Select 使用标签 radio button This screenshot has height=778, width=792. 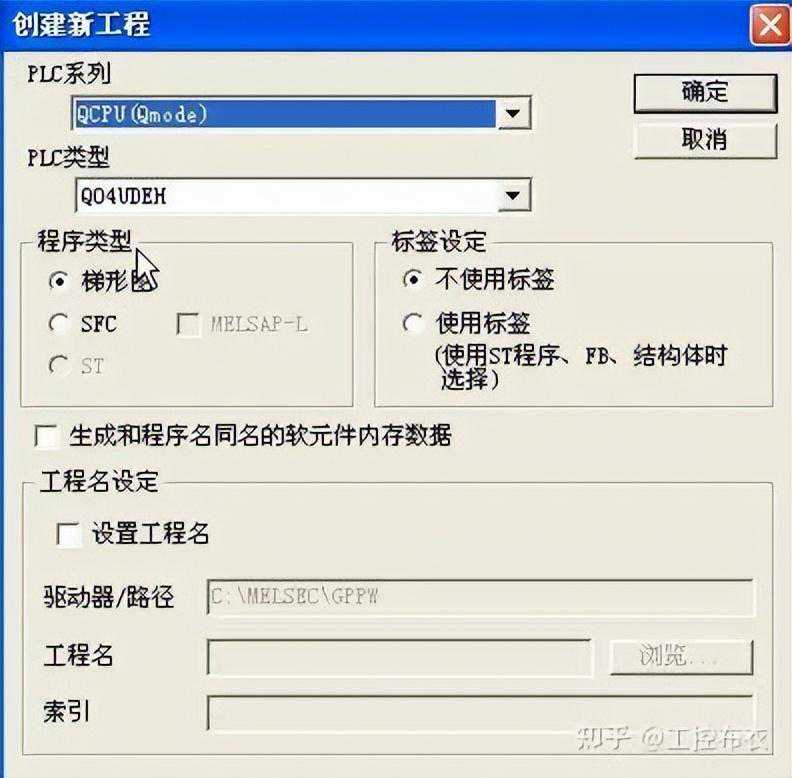pyautogui.click(x=413, y=323)
